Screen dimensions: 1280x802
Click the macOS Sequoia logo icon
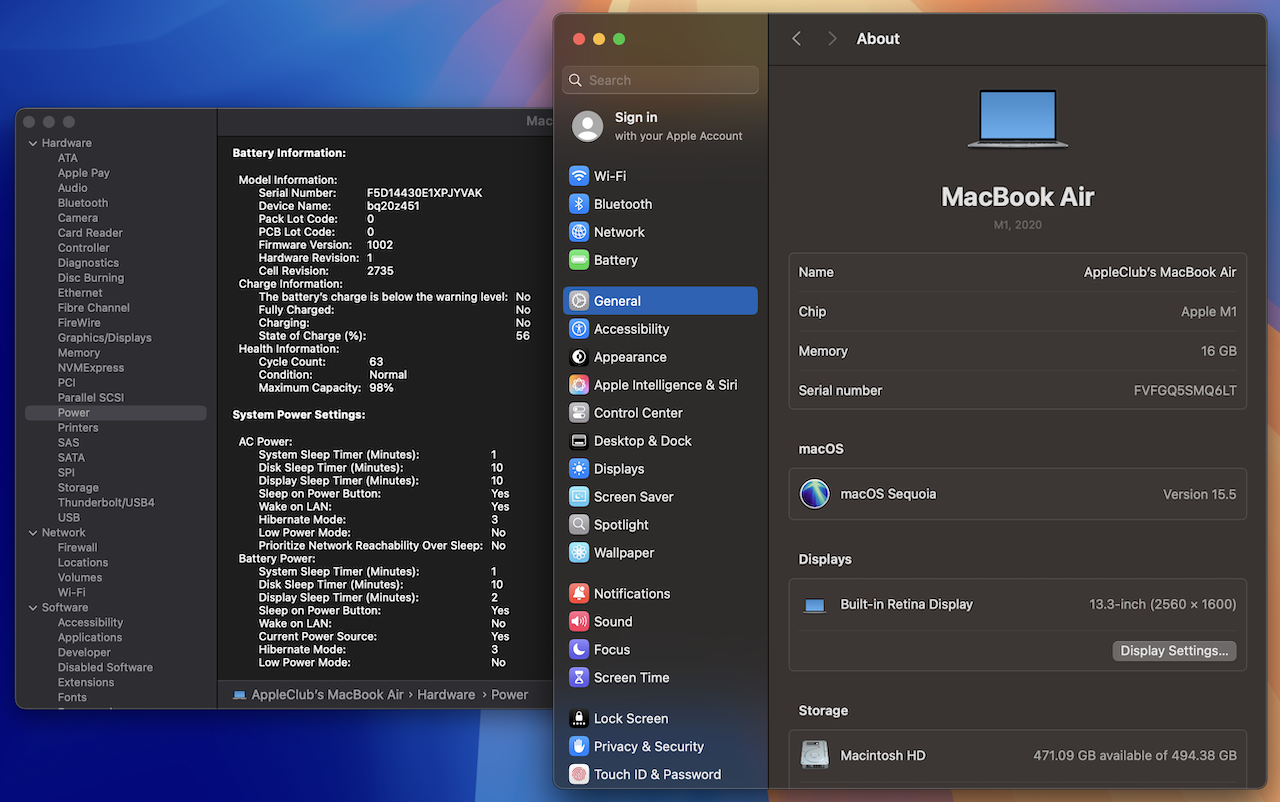pyautogui.click(x=815, y=494)
